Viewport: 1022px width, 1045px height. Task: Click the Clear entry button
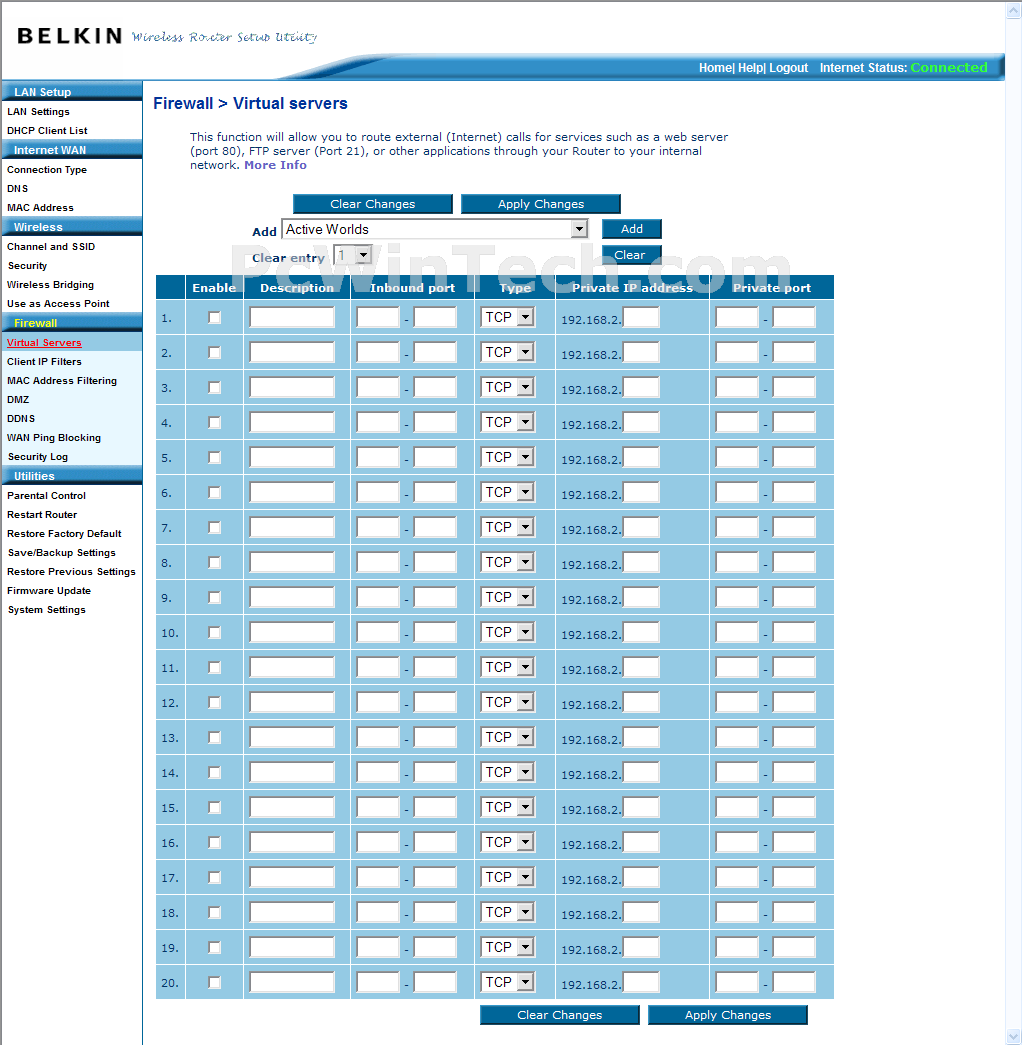[x=631, y=255]
